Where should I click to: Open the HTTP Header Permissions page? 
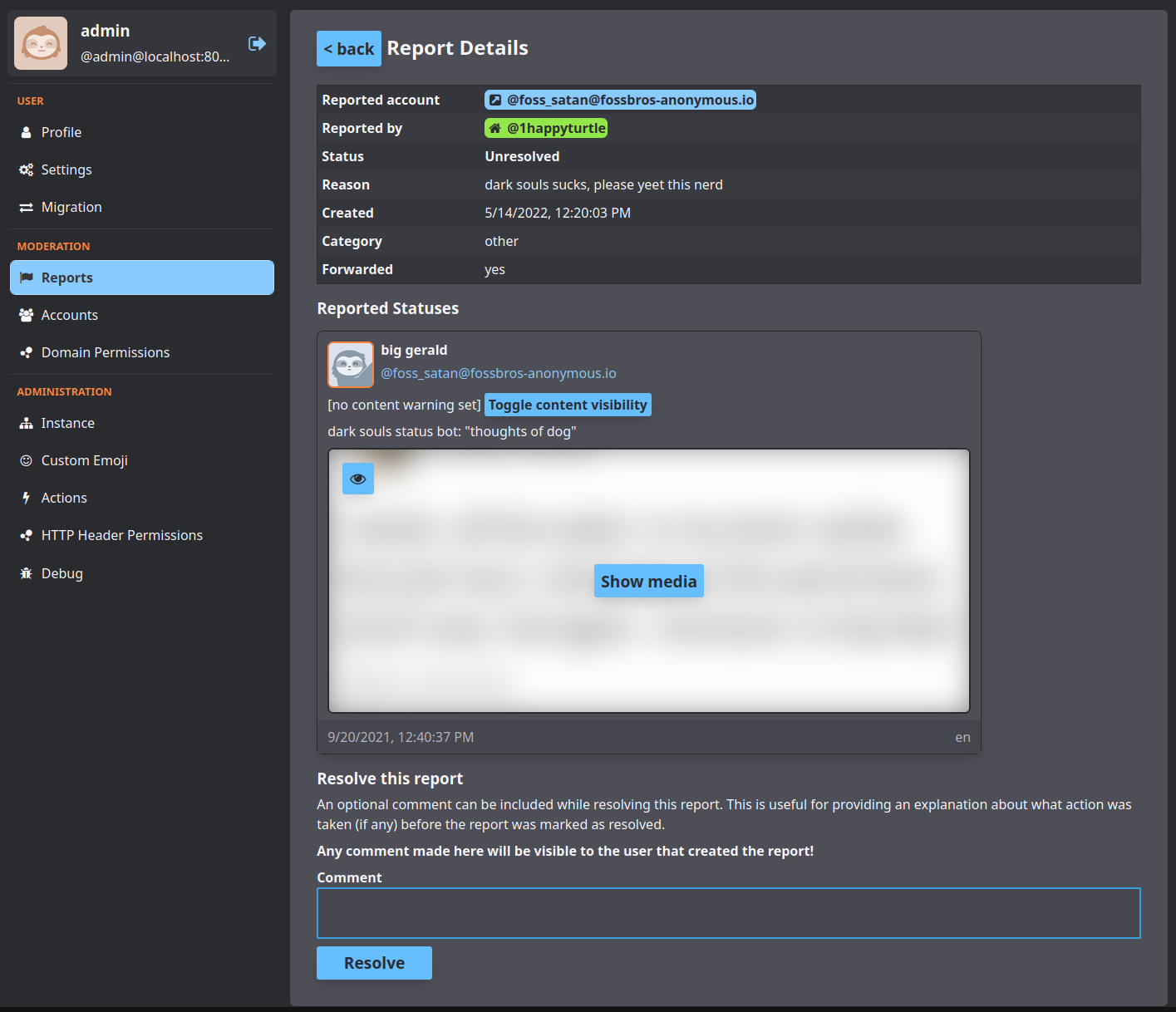[26, 535]
